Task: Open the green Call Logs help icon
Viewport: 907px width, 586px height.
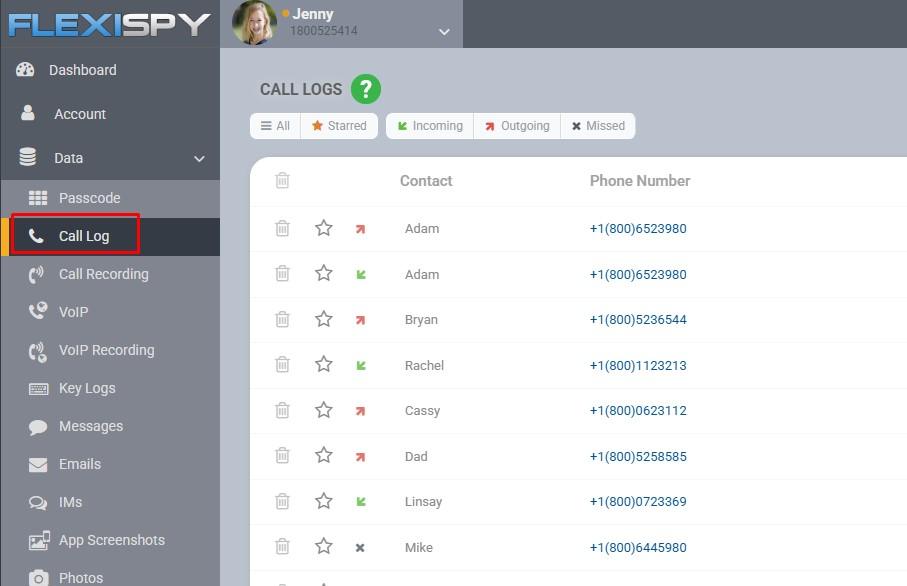Action: tap(366, 89)
